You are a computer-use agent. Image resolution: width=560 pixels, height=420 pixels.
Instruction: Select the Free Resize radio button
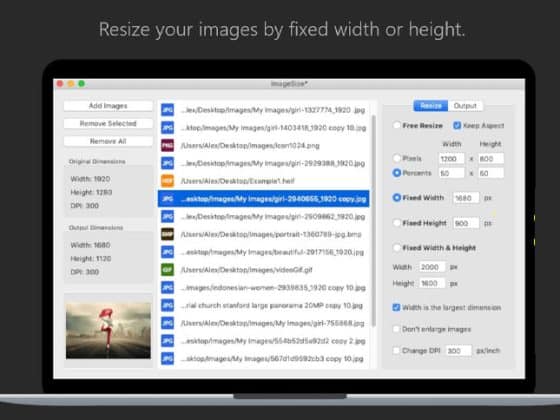pos(396,125)
